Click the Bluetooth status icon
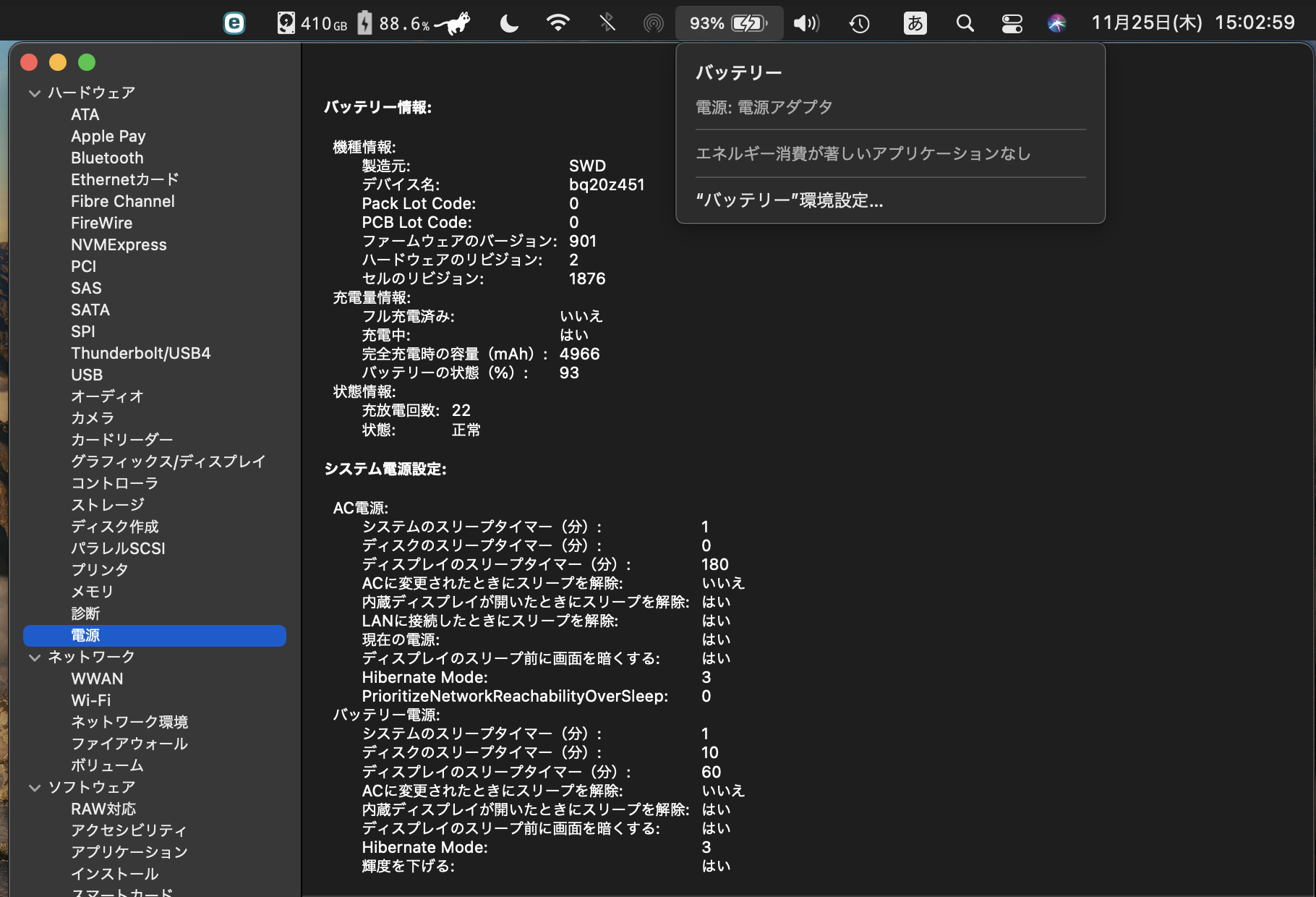Viewport: 1316px width, 897px height. pos(607,23)
